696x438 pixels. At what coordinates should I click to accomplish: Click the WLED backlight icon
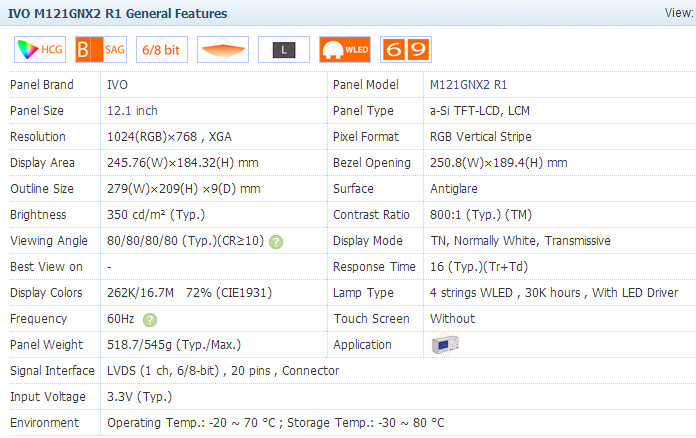click(x=345, y=49)
